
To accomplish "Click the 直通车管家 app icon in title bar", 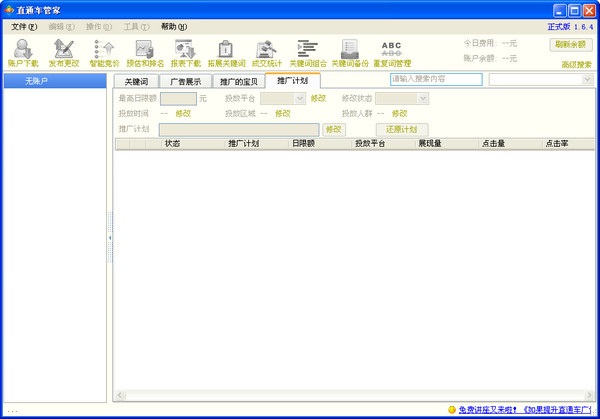I will click(x=9, y=10).
